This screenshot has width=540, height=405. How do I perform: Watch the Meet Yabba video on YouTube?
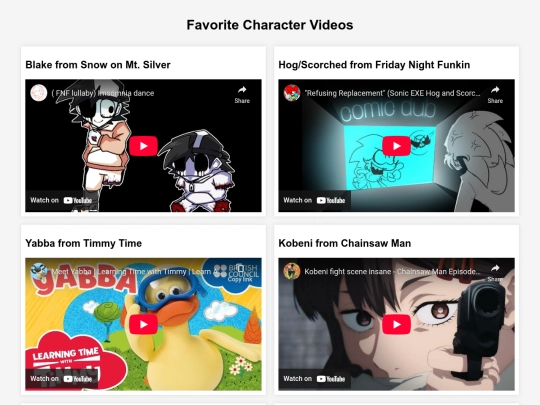tap(61, 379)
